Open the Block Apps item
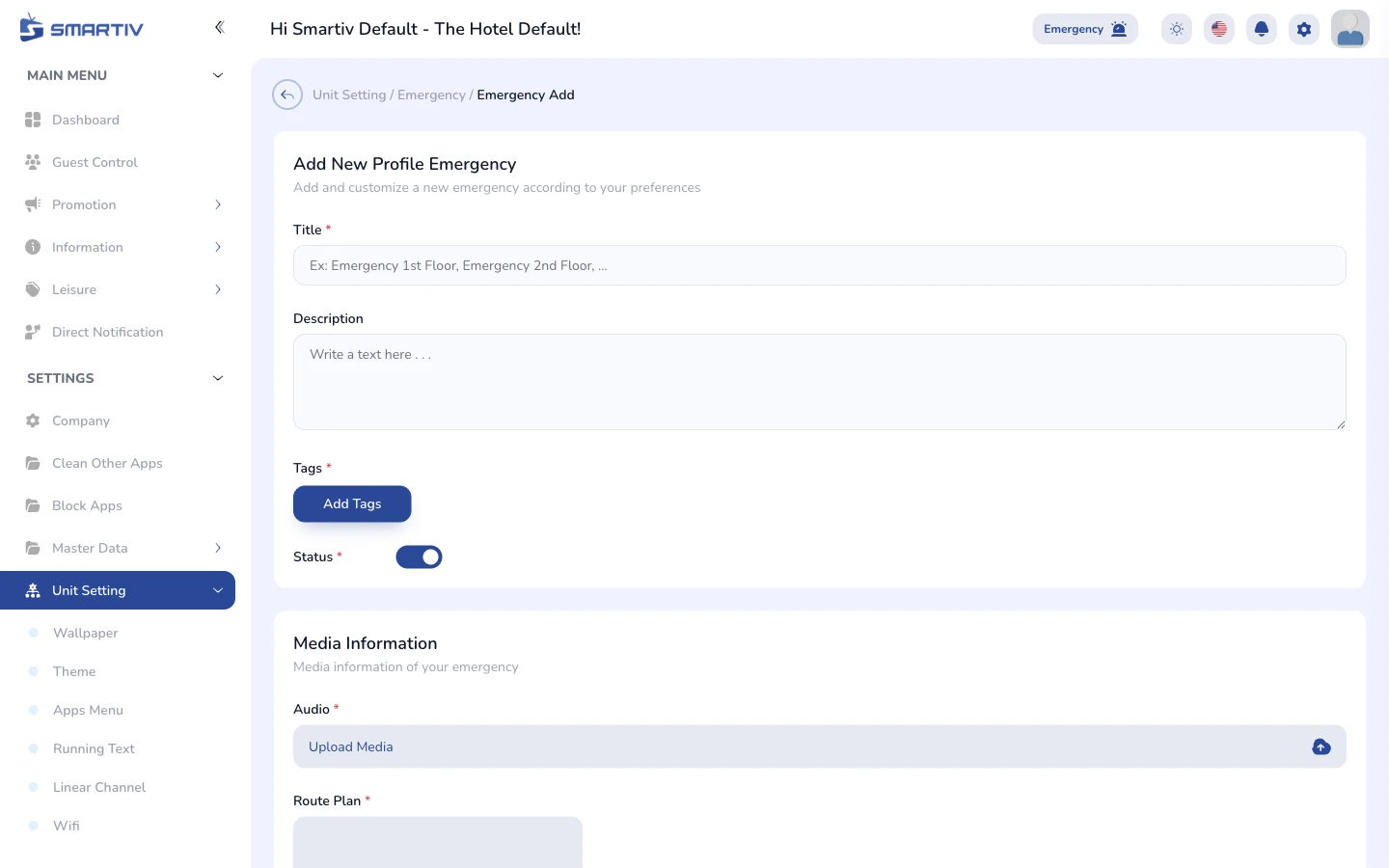This screenshot has height=868, width=1389. pyautogui.click(x=118, y=505)
